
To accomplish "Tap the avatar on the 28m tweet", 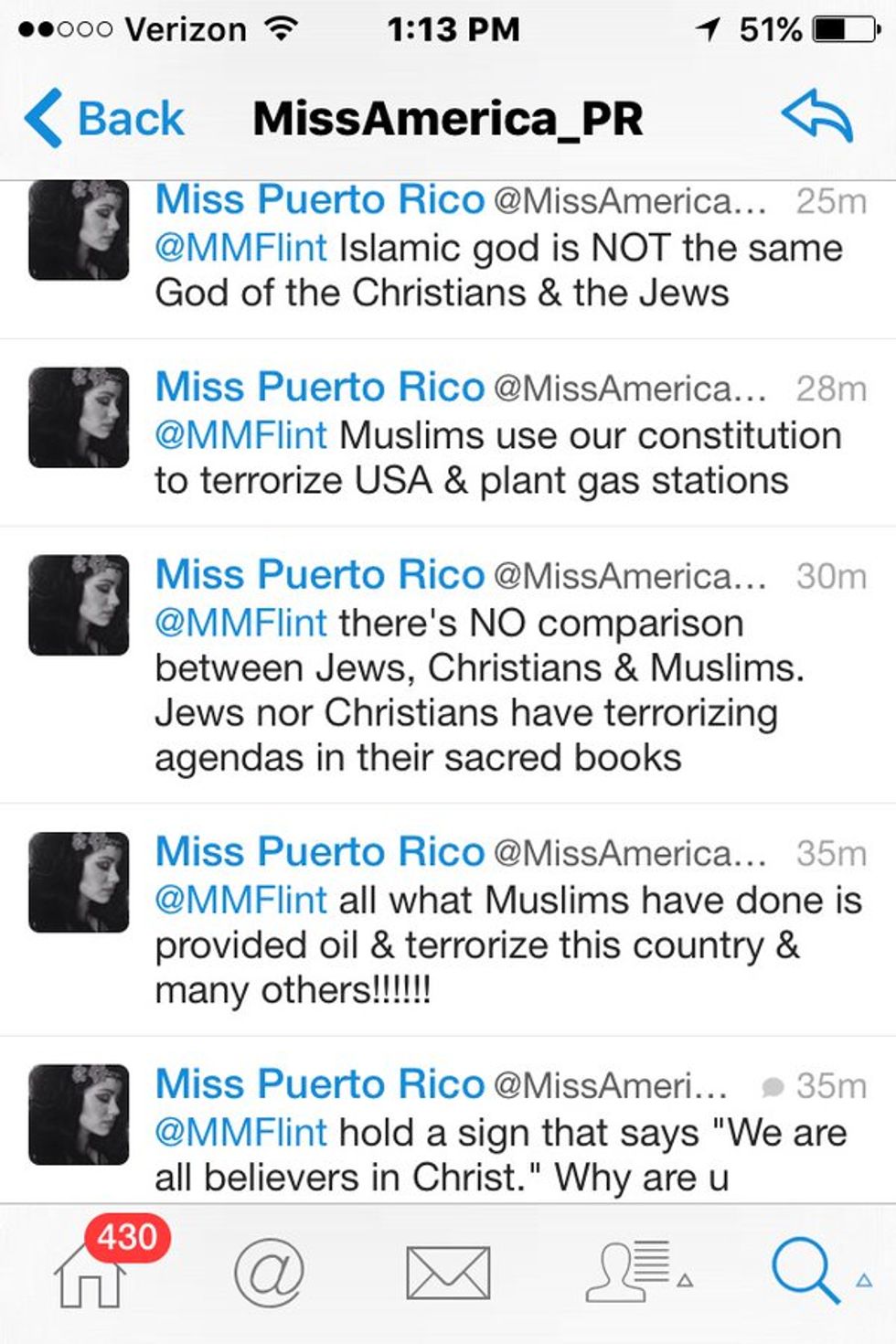I will [x=79, y=418].
